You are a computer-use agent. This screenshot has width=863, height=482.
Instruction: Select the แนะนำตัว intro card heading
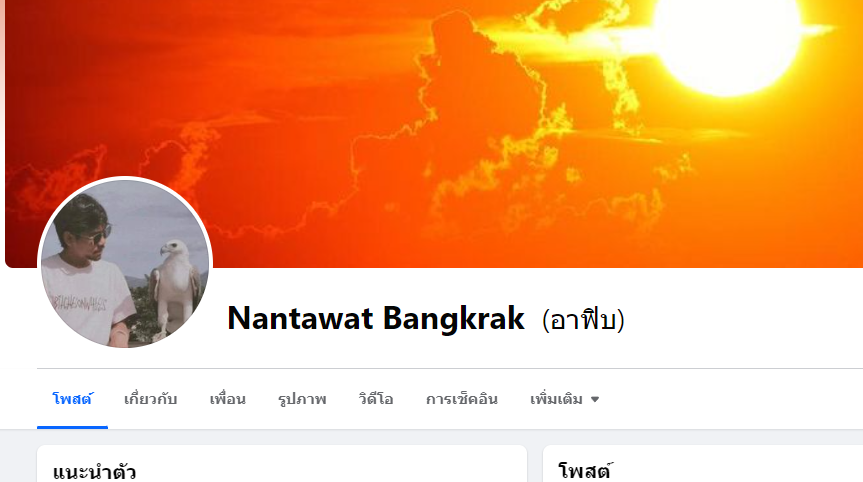tap(94, 472)
